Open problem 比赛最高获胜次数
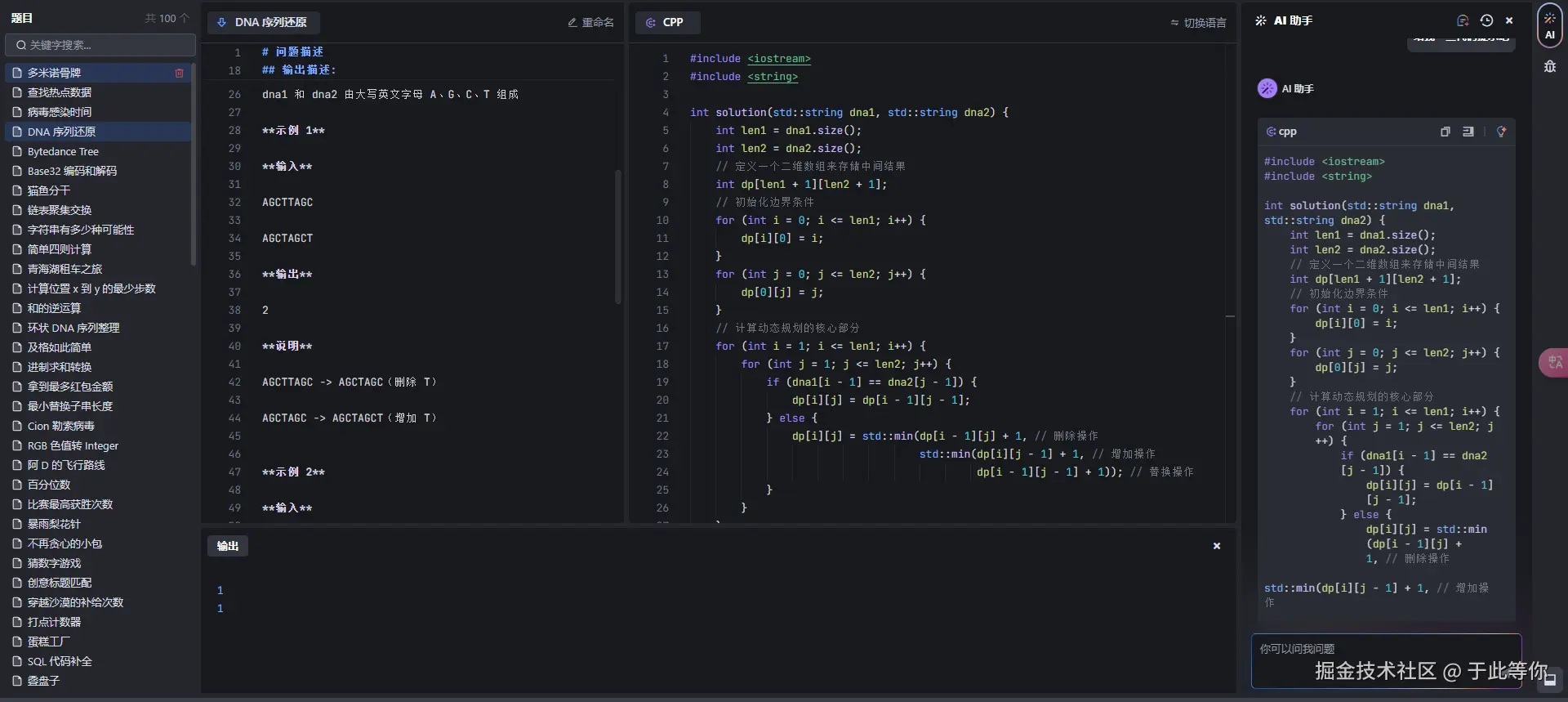This screenshot has width=1568, height=702. click(98, 504)
